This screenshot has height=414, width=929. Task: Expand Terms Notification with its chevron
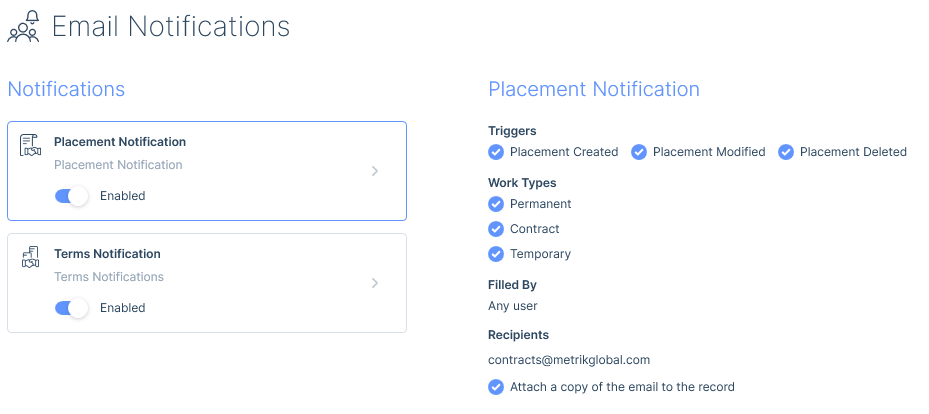pos(374,283)
